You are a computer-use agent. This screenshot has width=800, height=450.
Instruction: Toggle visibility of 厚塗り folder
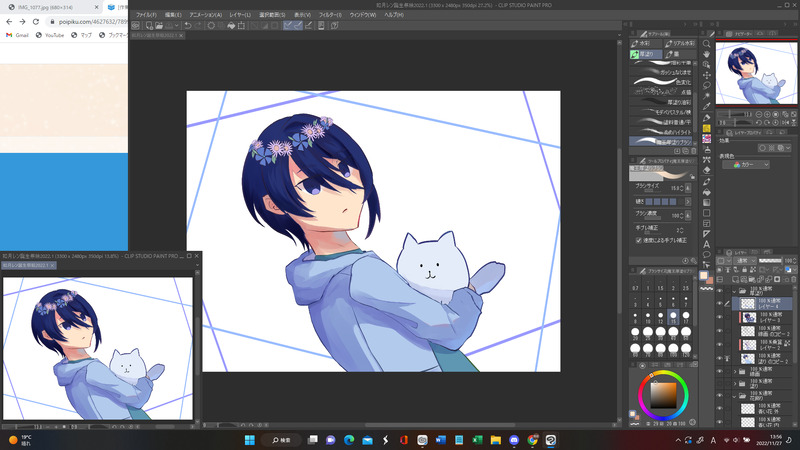coord(719,291)
